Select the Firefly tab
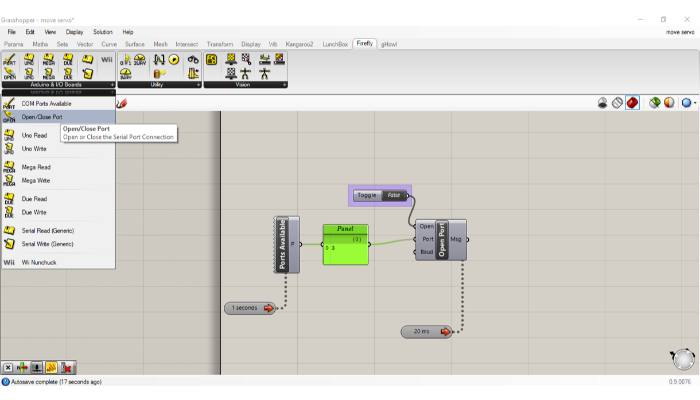The height and width of the screenshot is (400, 700). (365, 43)
